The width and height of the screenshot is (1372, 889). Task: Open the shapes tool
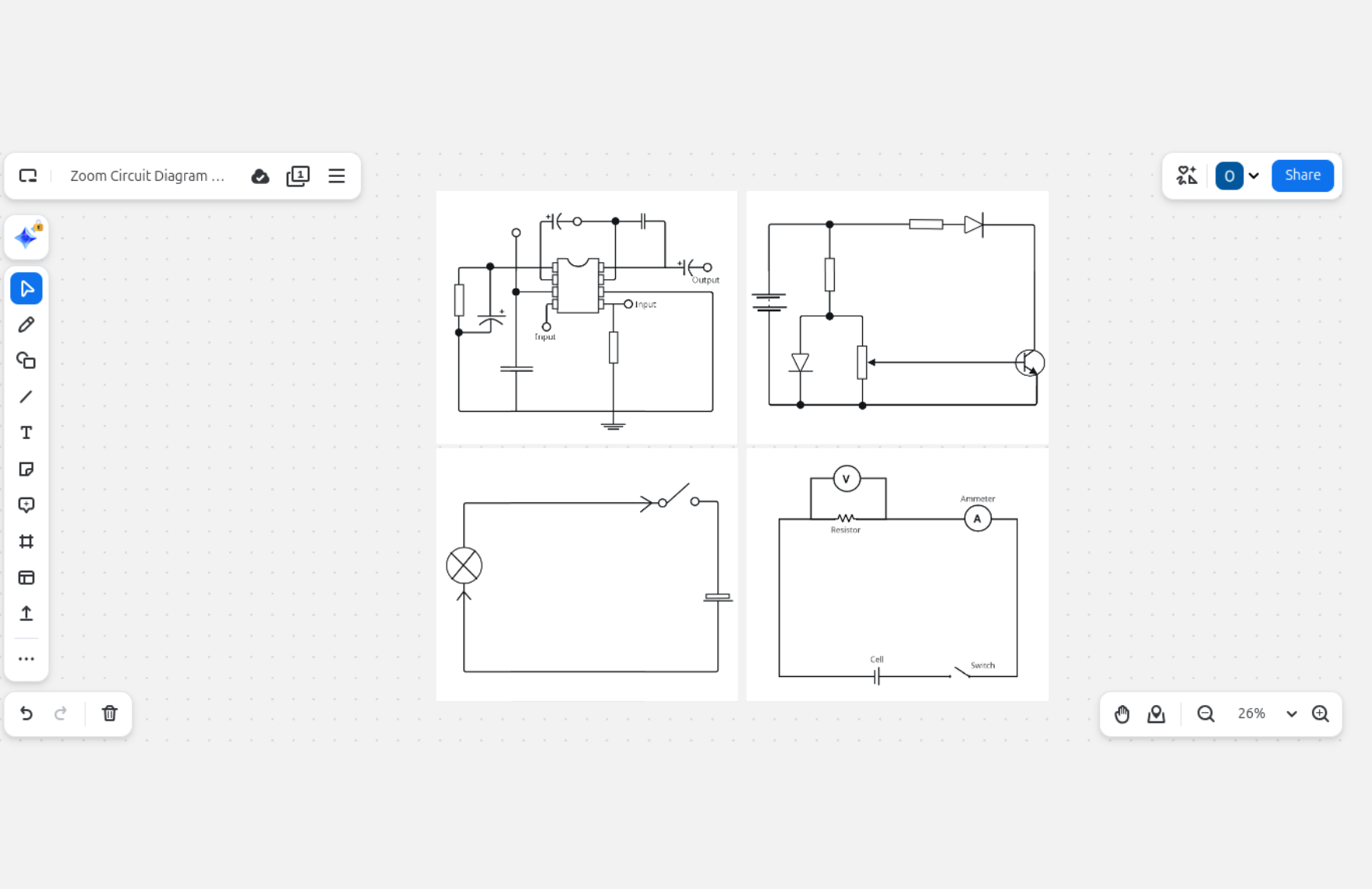pyautogui.click(x=27, y=360)
